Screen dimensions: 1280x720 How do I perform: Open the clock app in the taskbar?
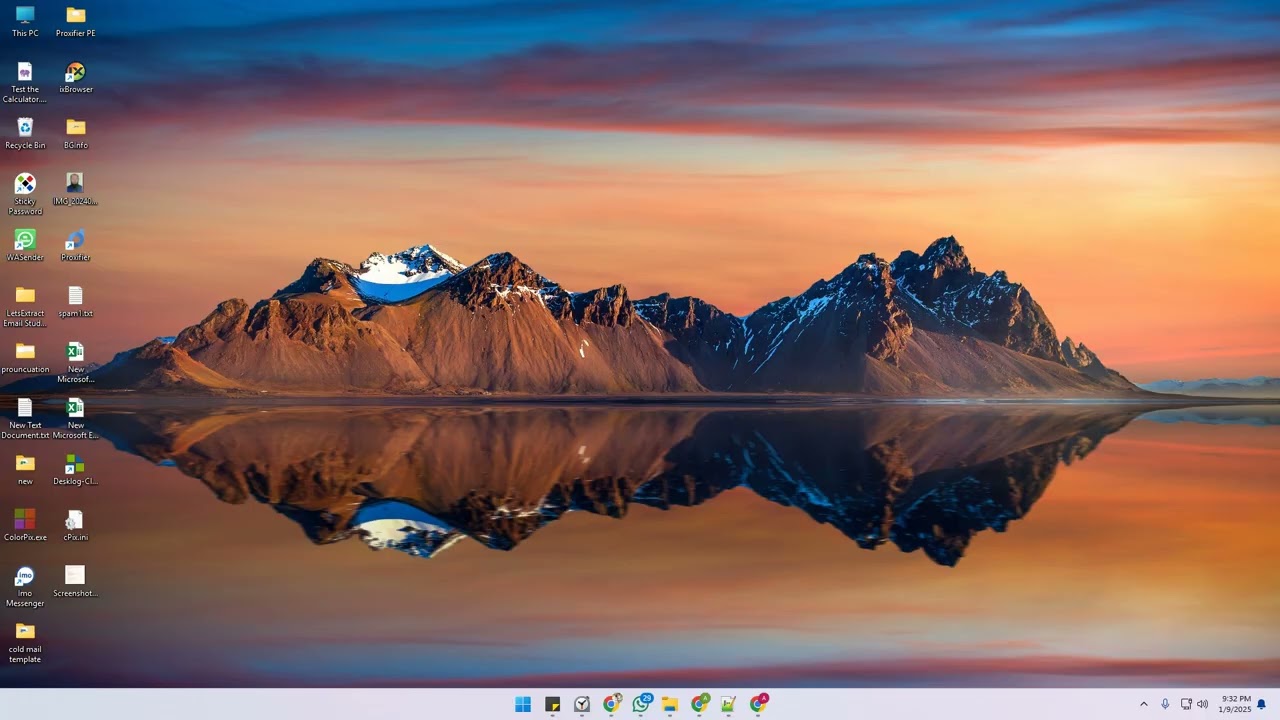[582, 704]
